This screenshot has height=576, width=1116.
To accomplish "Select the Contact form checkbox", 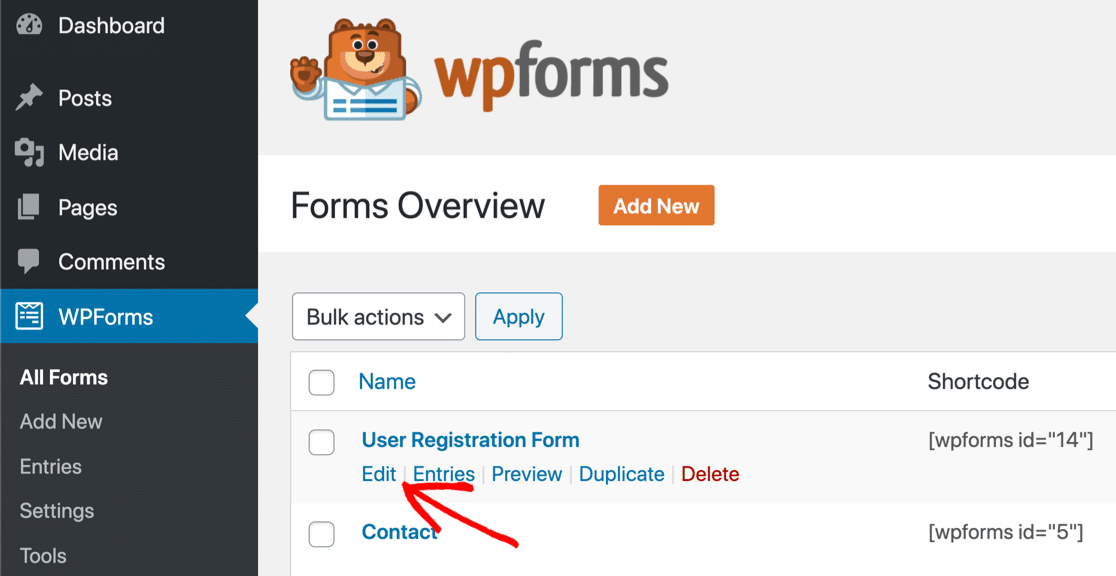I will point(321,534).
